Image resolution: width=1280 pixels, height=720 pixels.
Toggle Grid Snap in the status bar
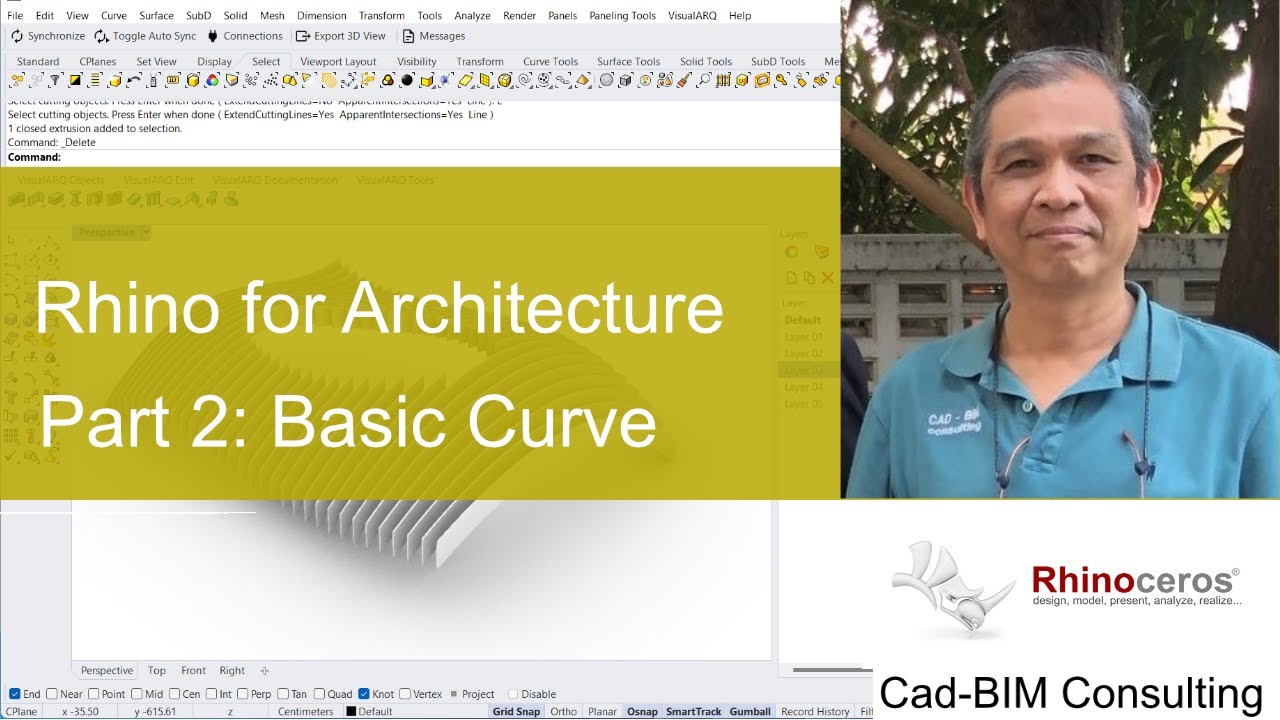tap(516, 712)
